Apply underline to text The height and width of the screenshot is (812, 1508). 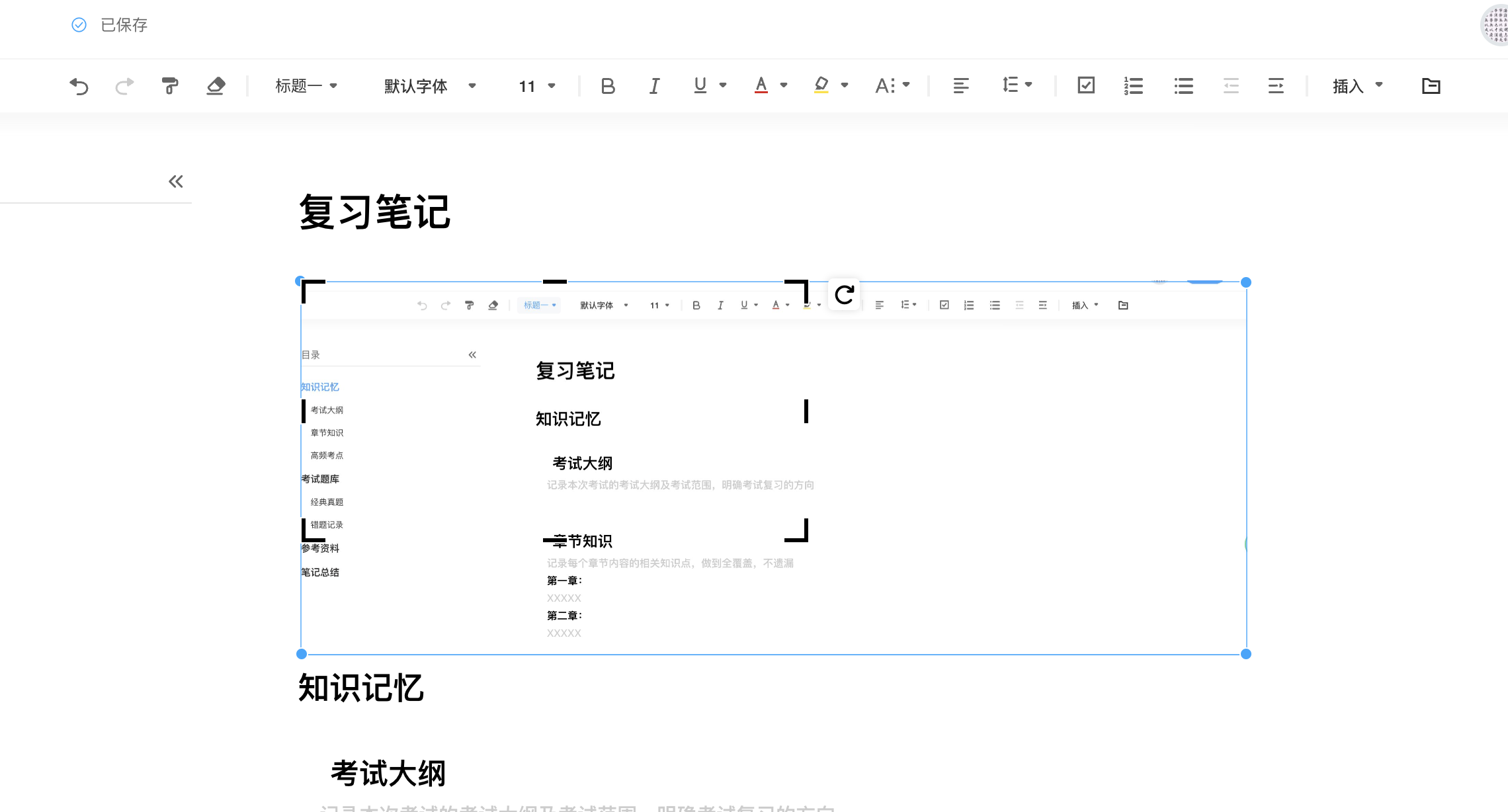point(700,85)
